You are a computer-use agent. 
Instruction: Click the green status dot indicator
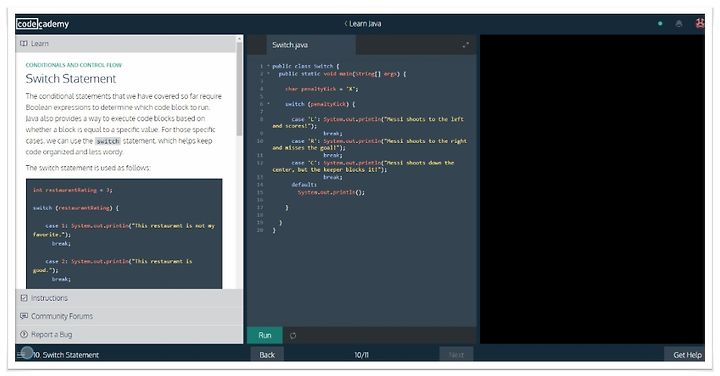coord(660,23)
